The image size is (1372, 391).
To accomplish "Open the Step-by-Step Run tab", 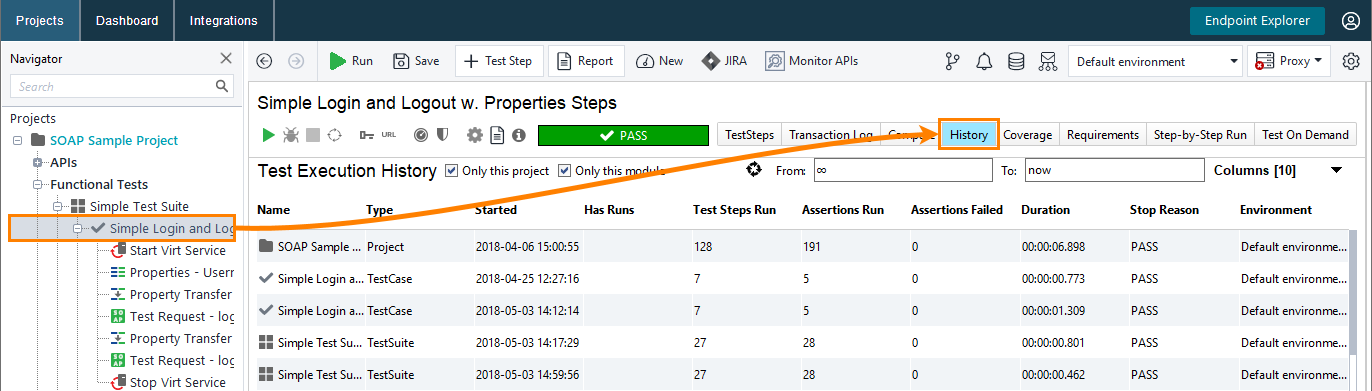I will click(1200, 134).
